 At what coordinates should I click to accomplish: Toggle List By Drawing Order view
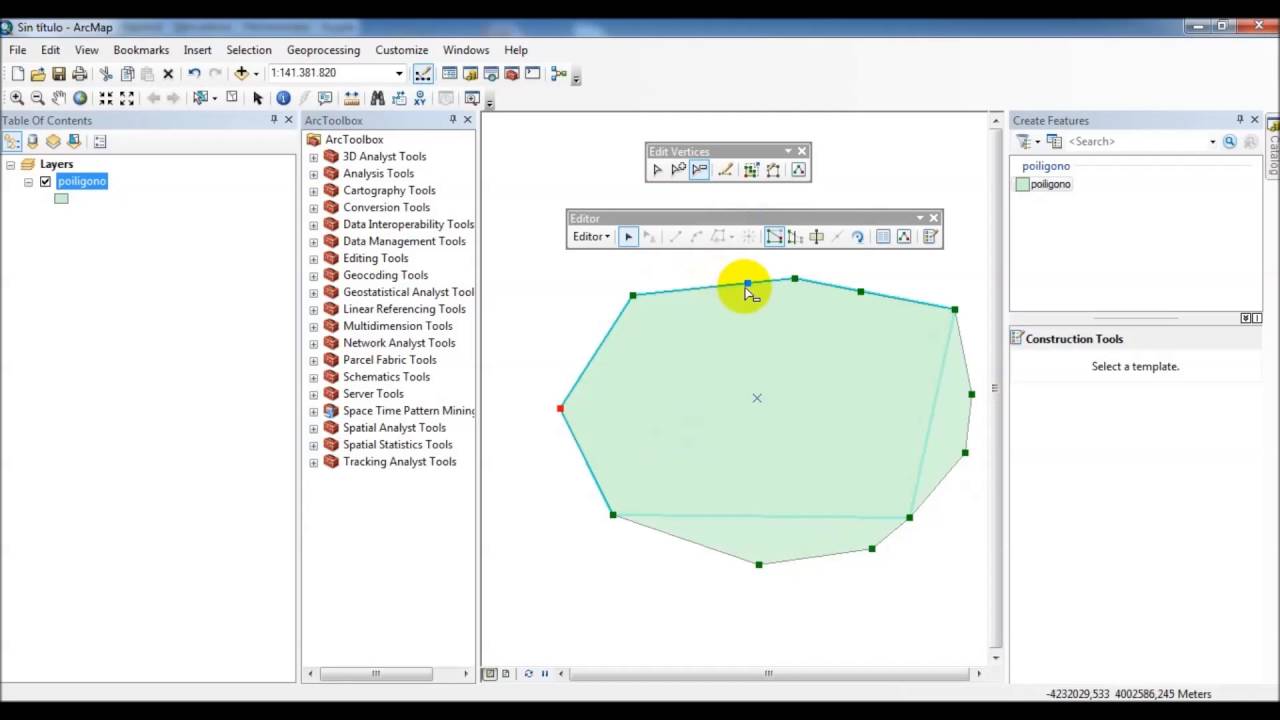click(12, 142)
